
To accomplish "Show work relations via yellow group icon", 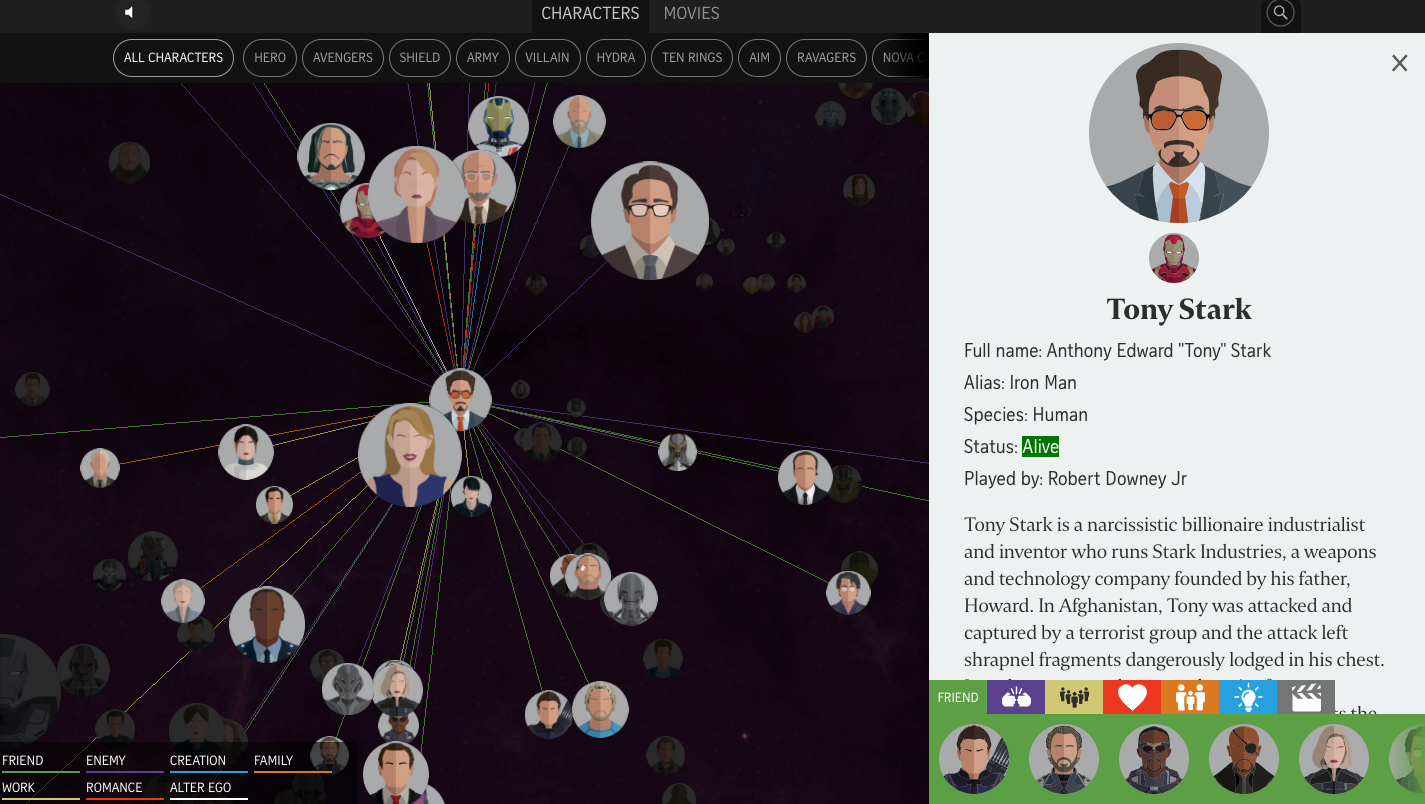I will 1073,697.
